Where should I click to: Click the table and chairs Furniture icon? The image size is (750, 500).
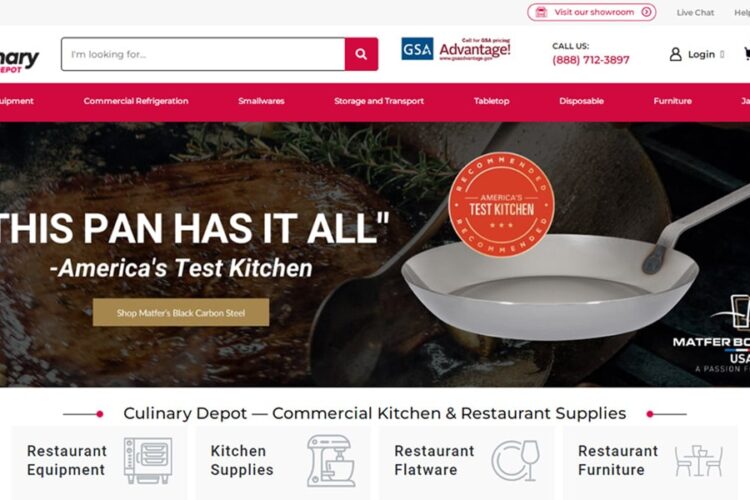tap(699, 461)
